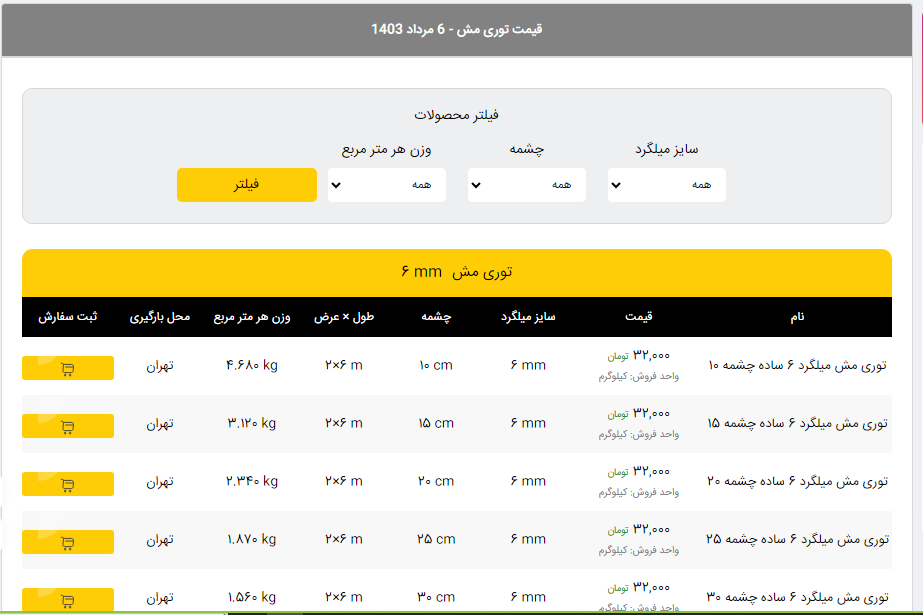Apply filters with yellow فیلتر button

246,185
